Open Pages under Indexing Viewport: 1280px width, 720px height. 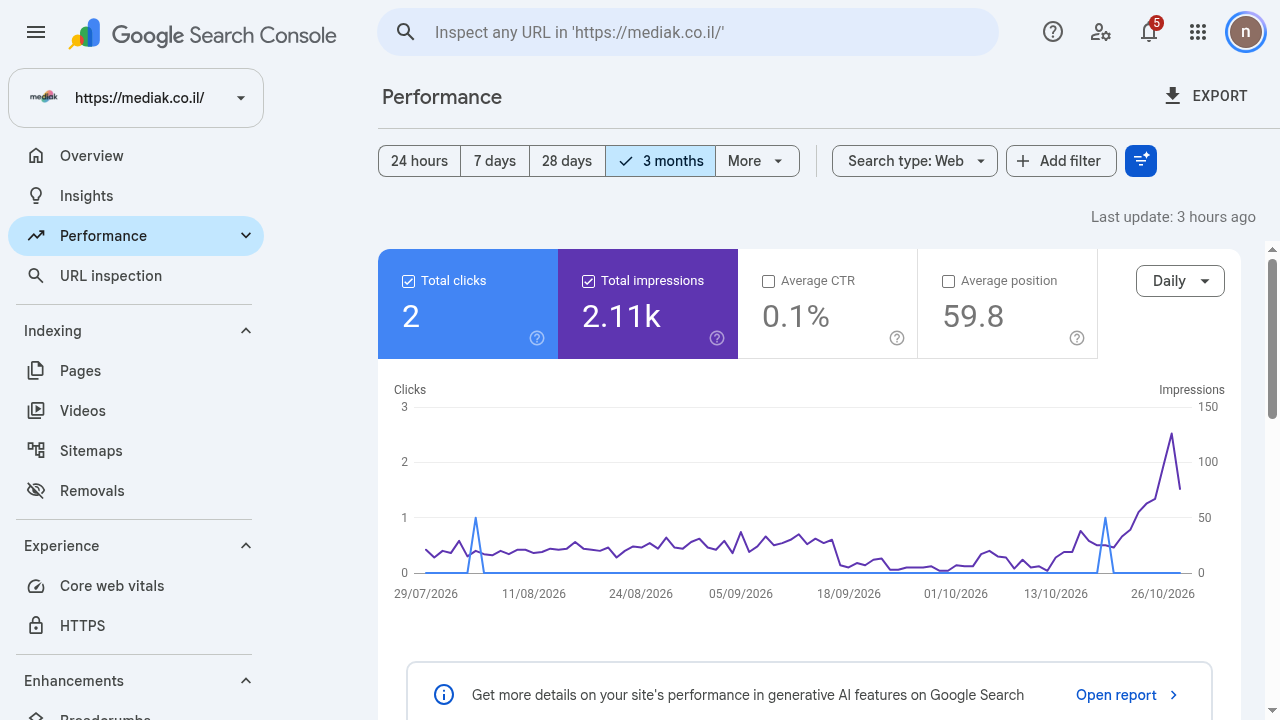coord(136,371)
